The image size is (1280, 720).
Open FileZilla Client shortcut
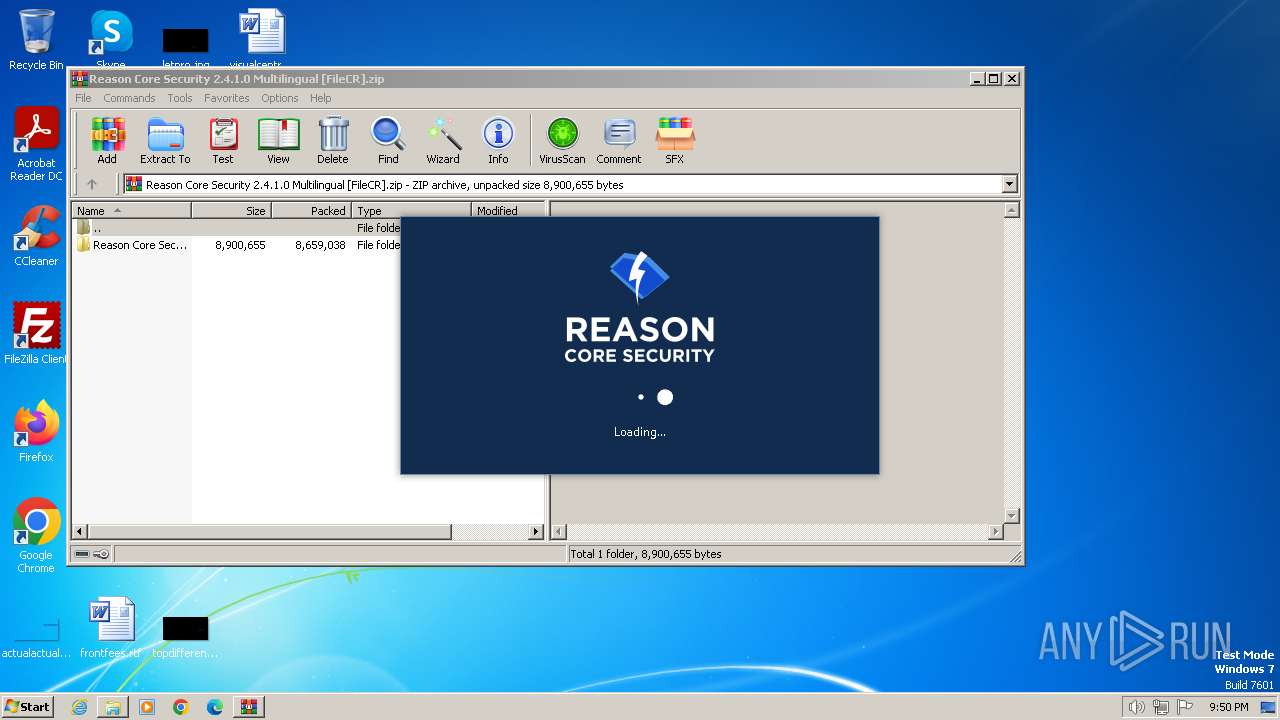pos(36,333)
